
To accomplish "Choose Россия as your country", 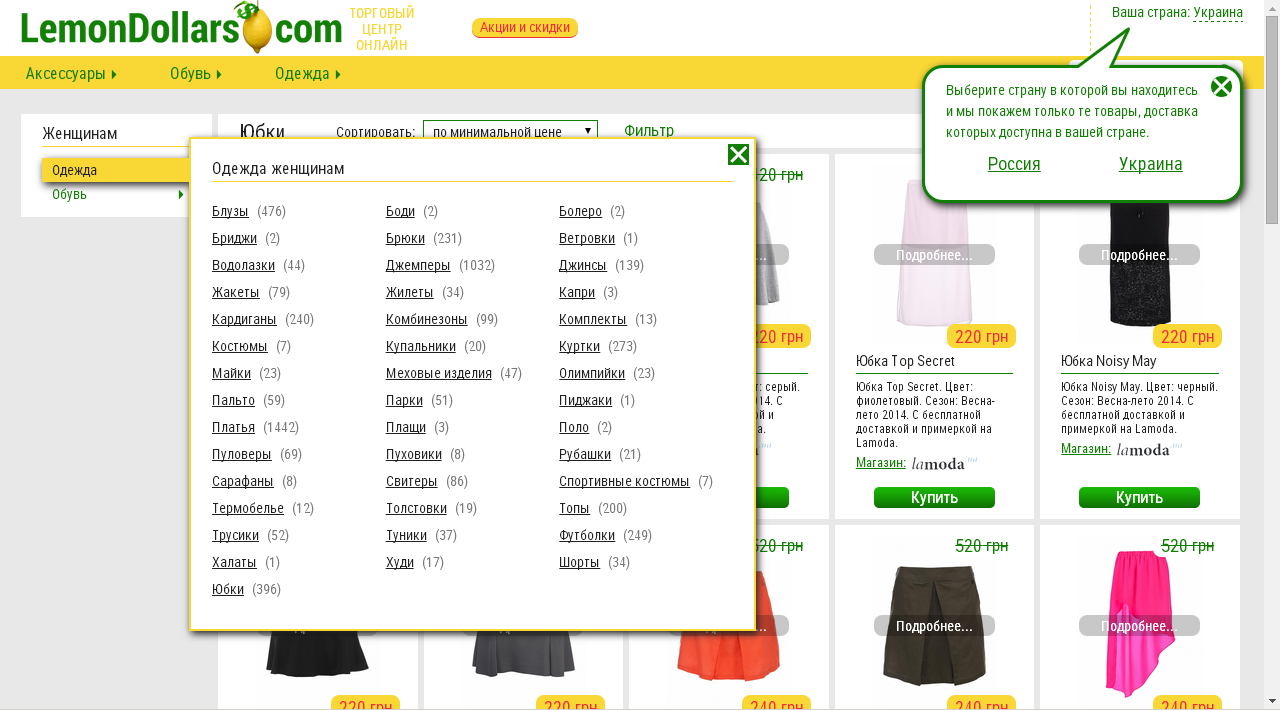I will coord(1014,164).
